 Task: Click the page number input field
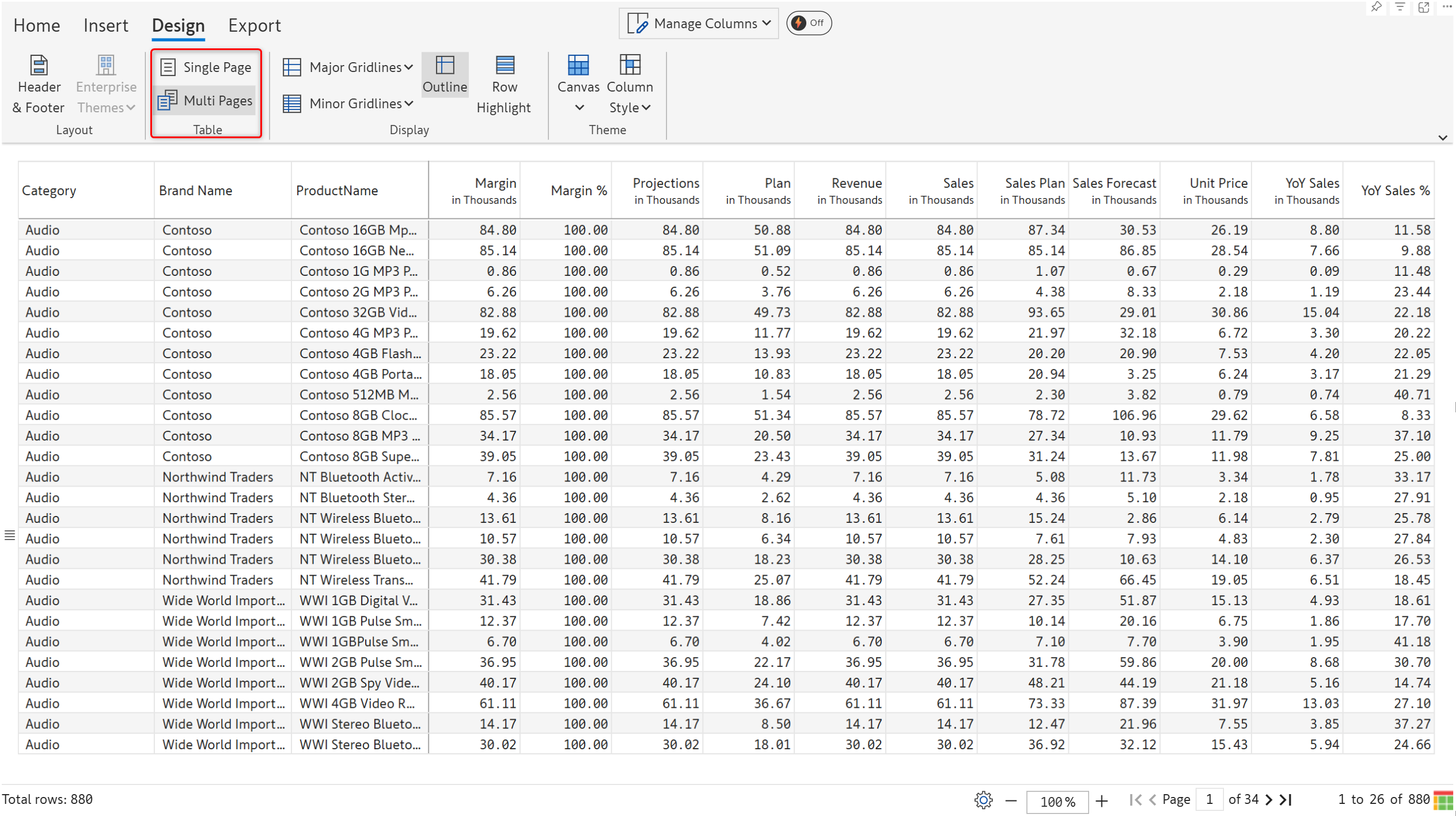[1209, 800]
